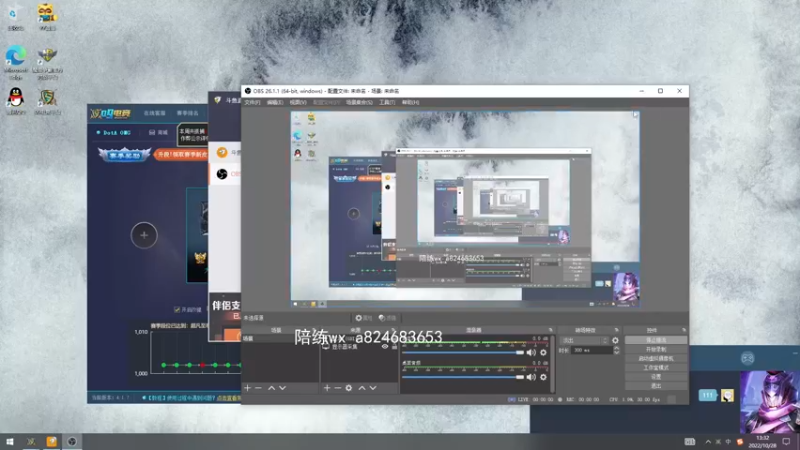Click the round plus button in 09 platform
The image size is (800, 450).
(144, 235)
